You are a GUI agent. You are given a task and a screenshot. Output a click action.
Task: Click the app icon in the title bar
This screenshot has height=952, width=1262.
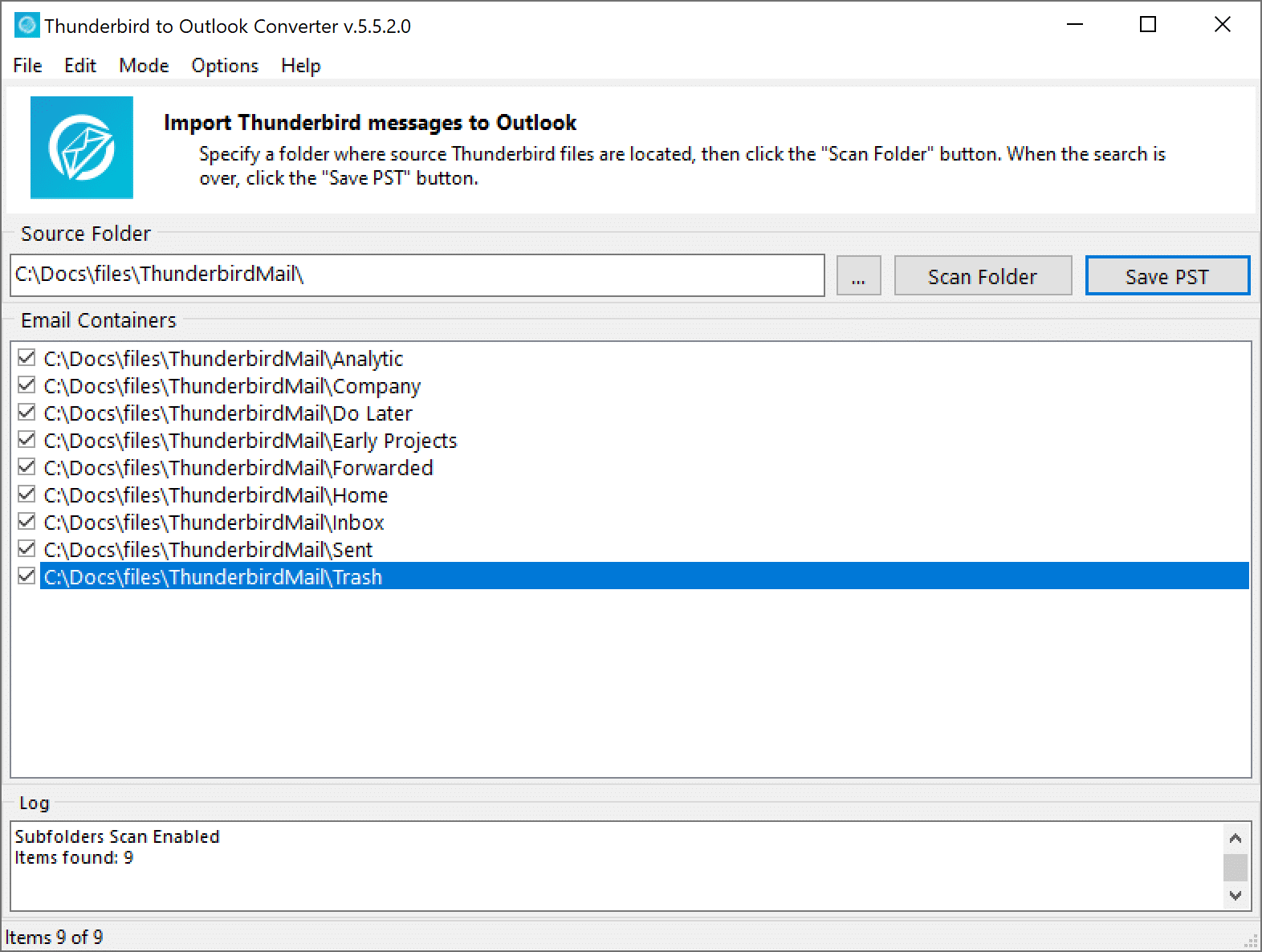tap(26, 26)
